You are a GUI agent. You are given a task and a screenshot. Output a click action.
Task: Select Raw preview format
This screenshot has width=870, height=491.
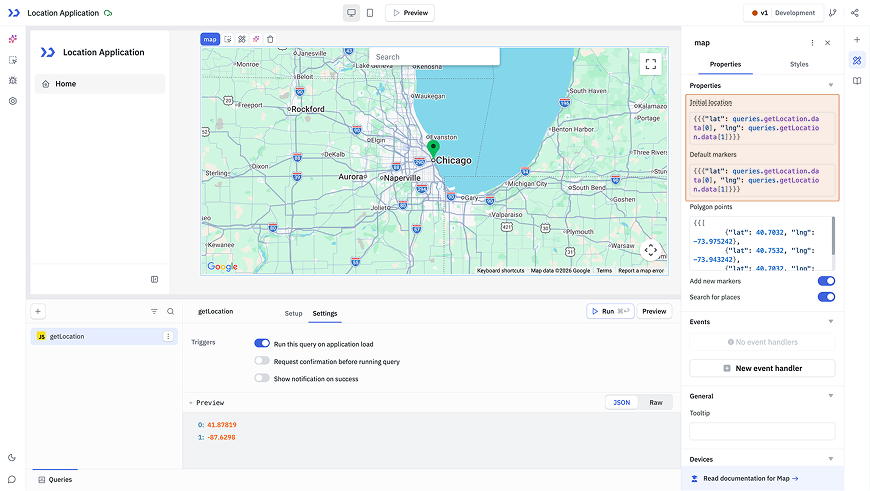pyautogui.click(x=656, y=403)
